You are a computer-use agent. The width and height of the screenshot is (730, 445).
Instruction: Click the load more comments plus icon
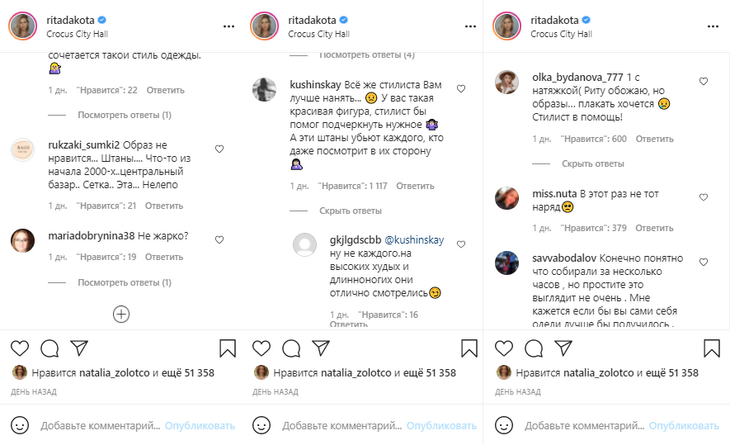coord(120,314)
